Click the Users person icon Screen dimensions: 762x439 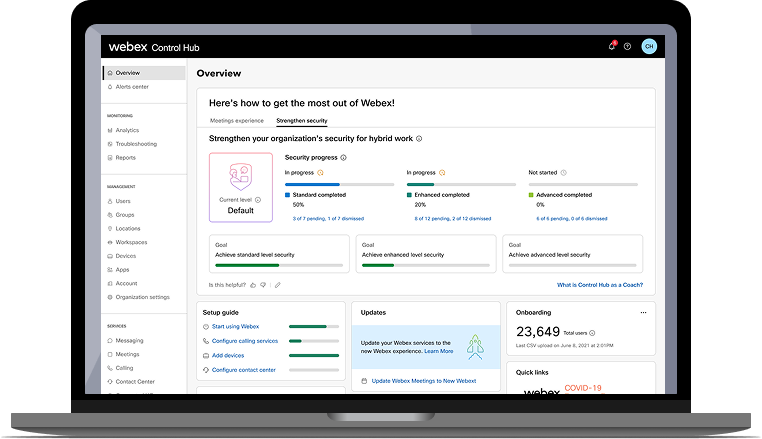tap(110, 201)
